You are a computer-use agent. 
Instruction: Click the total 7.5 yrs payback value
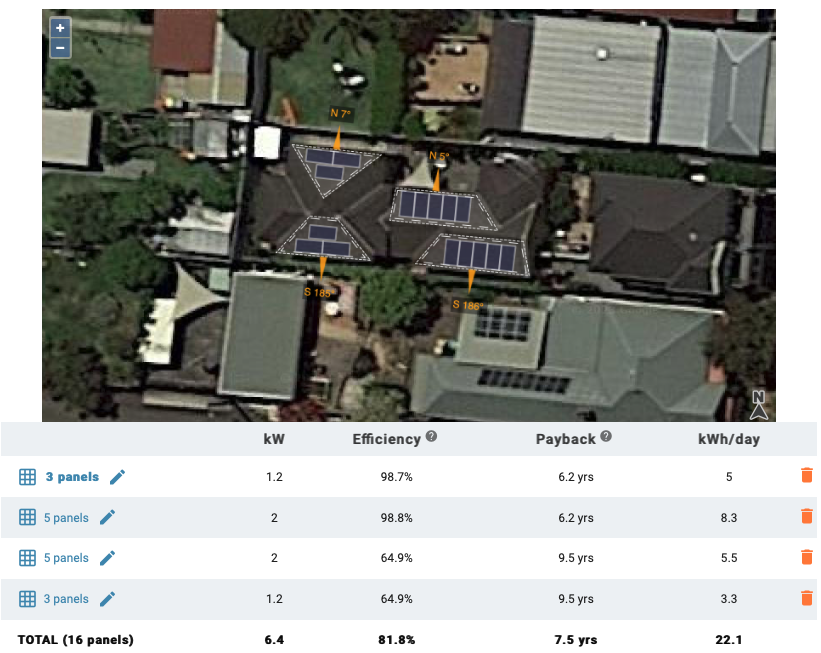[576, 640]
